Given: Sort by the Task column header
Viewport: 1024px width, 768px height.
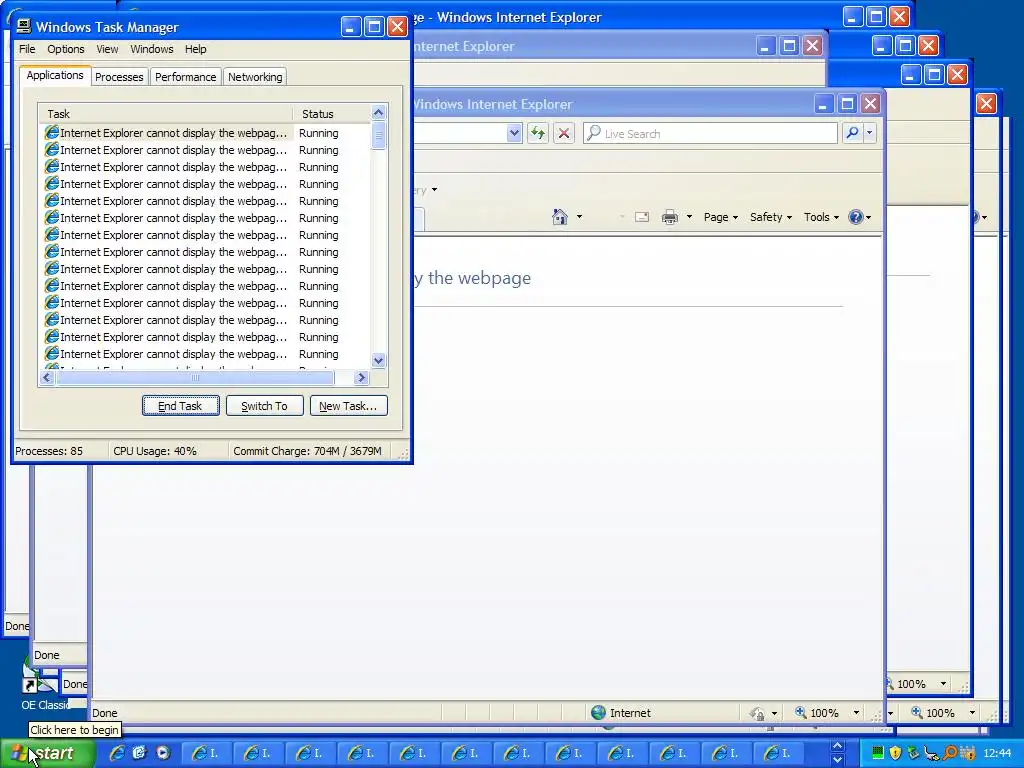Looking at the screenshot, I should 166,114.
